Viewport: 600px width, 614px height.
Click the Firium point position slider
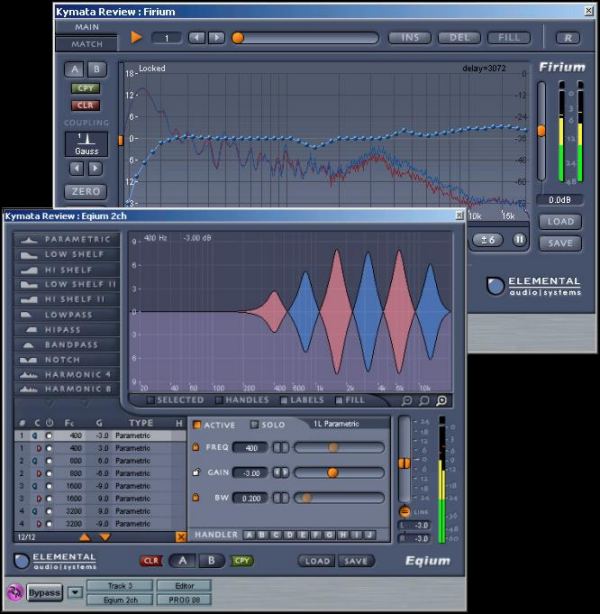305,38
